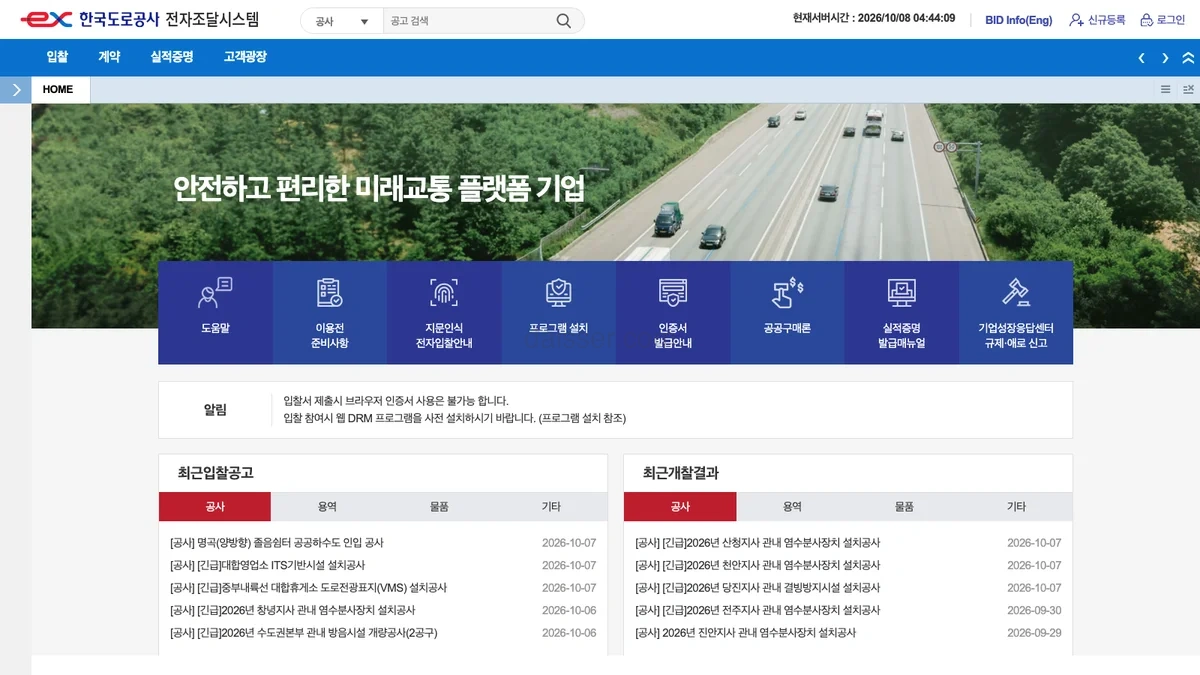1200x675 pixels.
Task: Click the 최근개찰결과 section heading
Action: [681, 473]
